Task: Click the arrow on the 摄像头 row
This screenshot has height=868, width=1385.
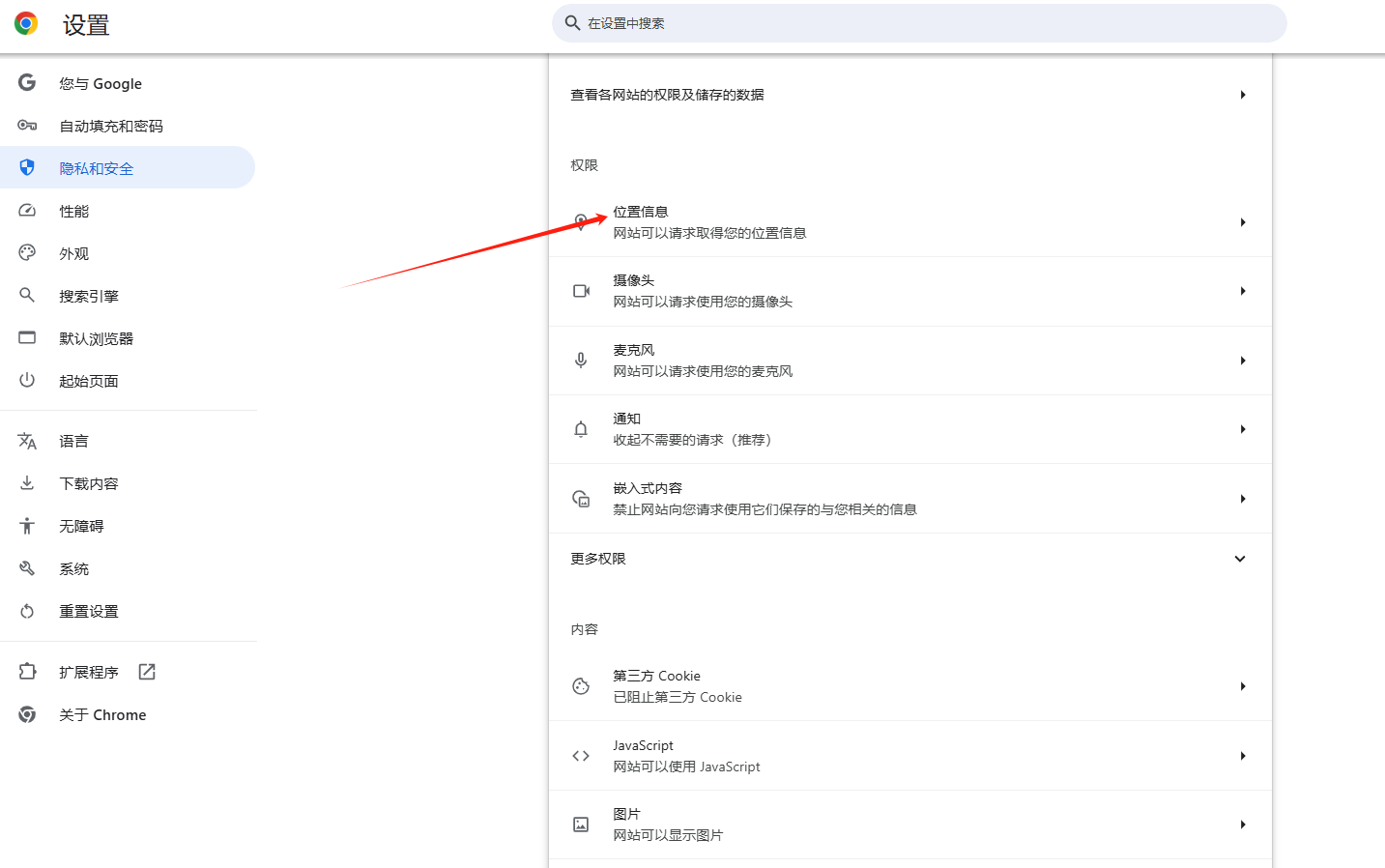Action: 1243,291
